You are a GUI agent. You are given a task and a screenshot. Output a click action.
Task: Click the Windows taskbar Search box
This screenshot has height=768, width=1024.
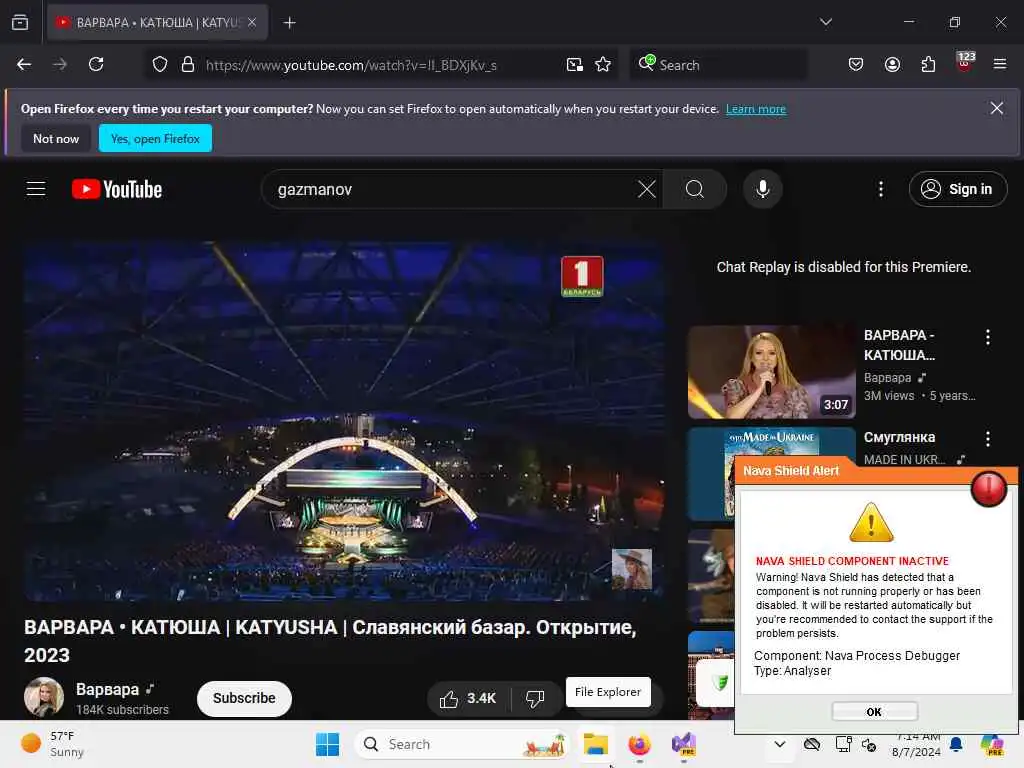(461, 744)
